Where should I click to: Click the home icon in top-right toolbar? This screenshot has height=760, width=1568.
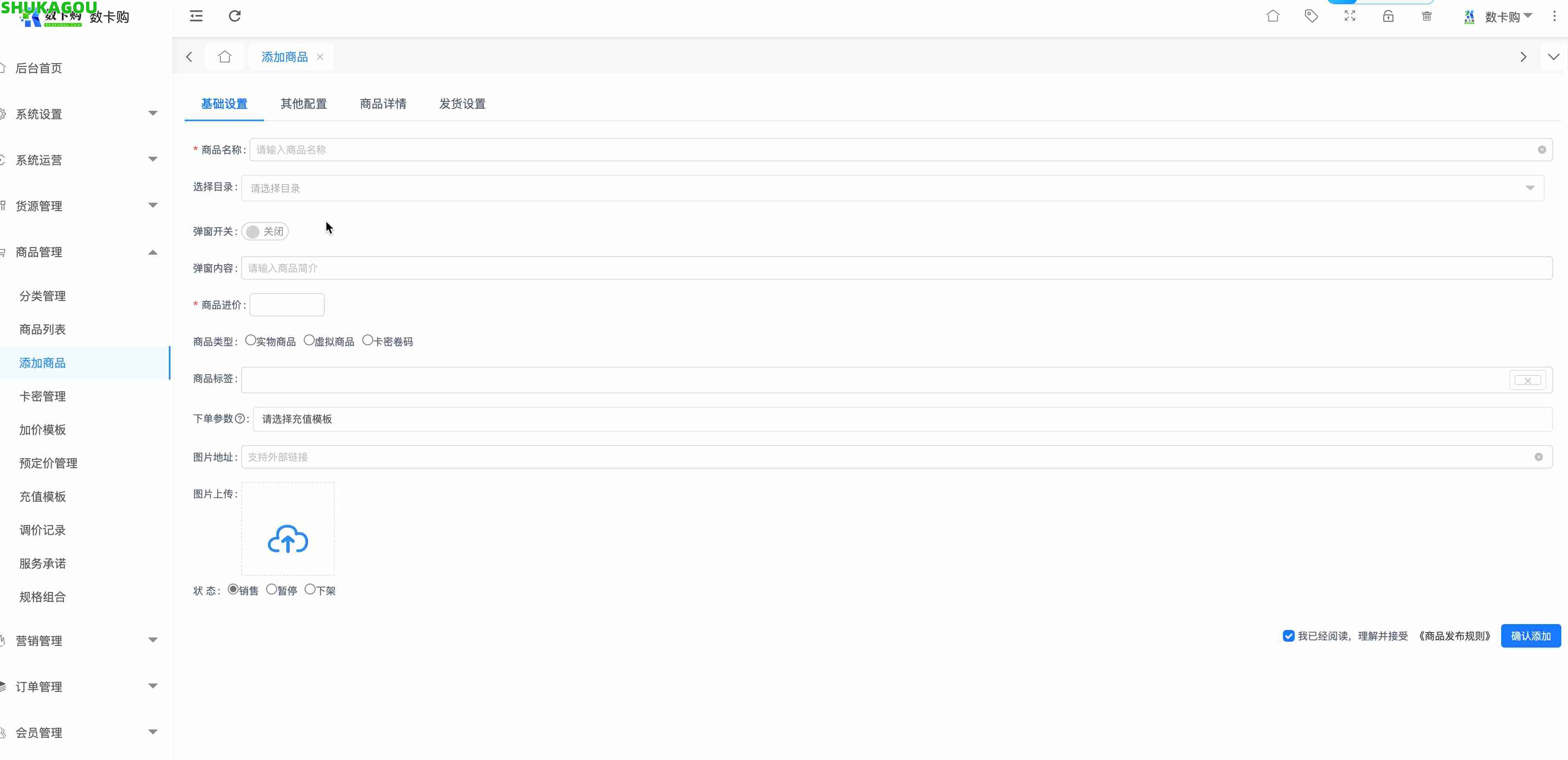pos(1272,16)
